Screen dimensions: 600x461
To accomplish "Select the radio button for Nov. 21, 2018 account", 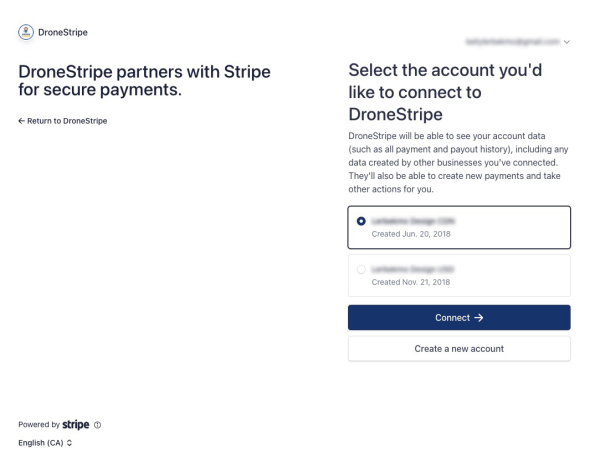I will [x=360, y=268].
